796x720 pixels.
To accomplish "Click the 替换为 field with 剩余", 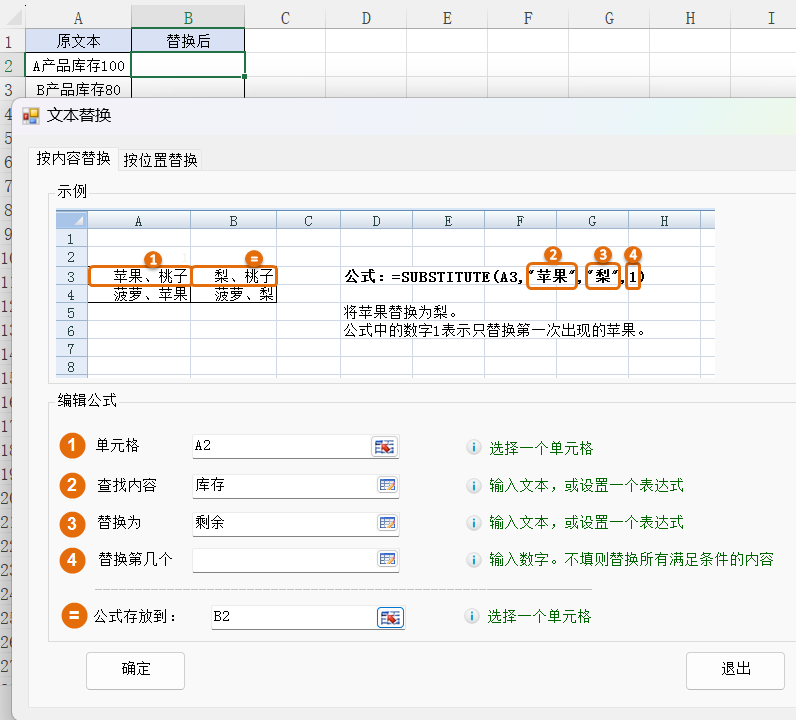I will click(x=280, y=523).
